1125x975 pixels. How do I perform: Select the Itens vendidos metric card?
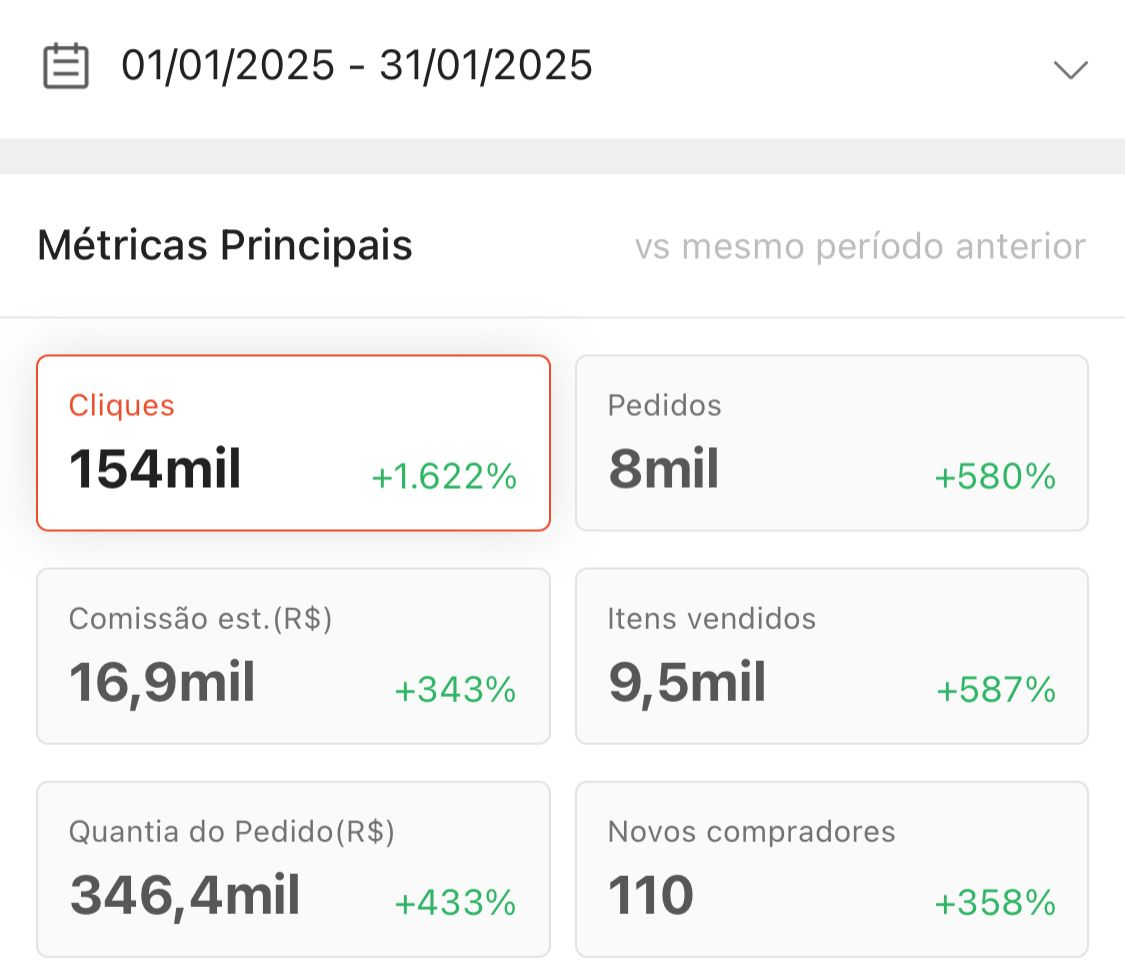pos(833,655)
